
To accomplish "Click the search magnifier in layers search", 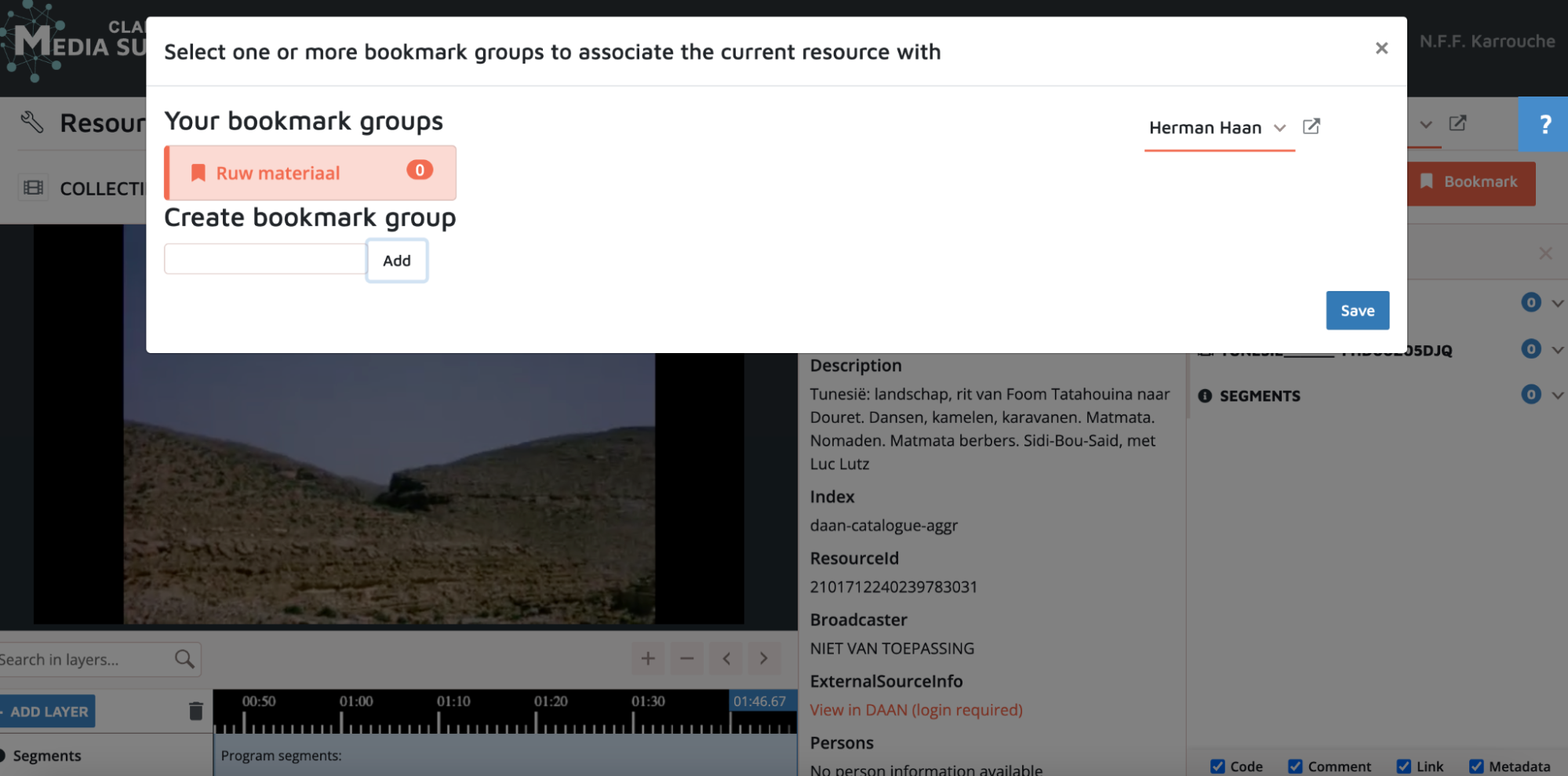I will coord(184,659).
